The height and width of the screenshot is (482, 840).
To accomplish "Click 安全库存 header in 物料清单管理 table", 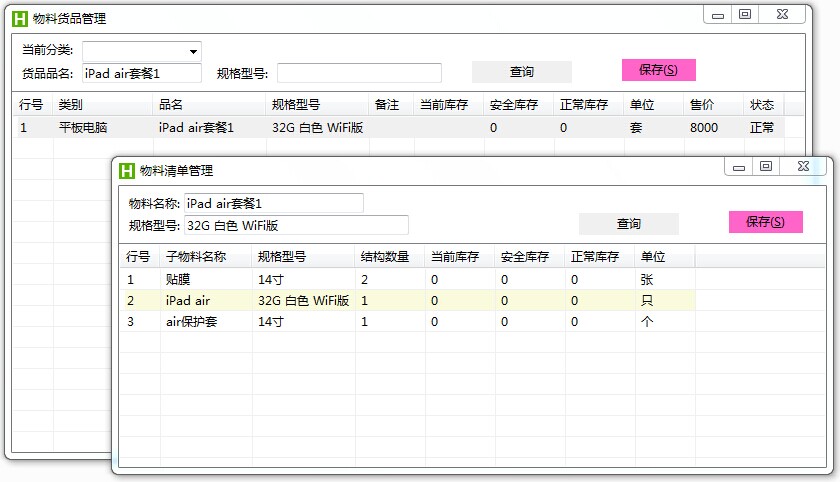I will point(530,257).
